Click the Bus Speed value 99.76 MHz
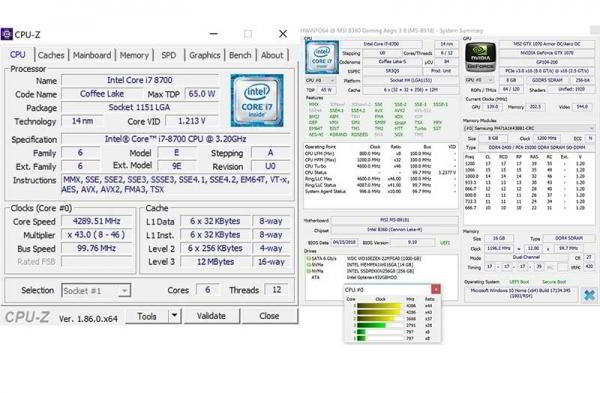 (96, 248)
